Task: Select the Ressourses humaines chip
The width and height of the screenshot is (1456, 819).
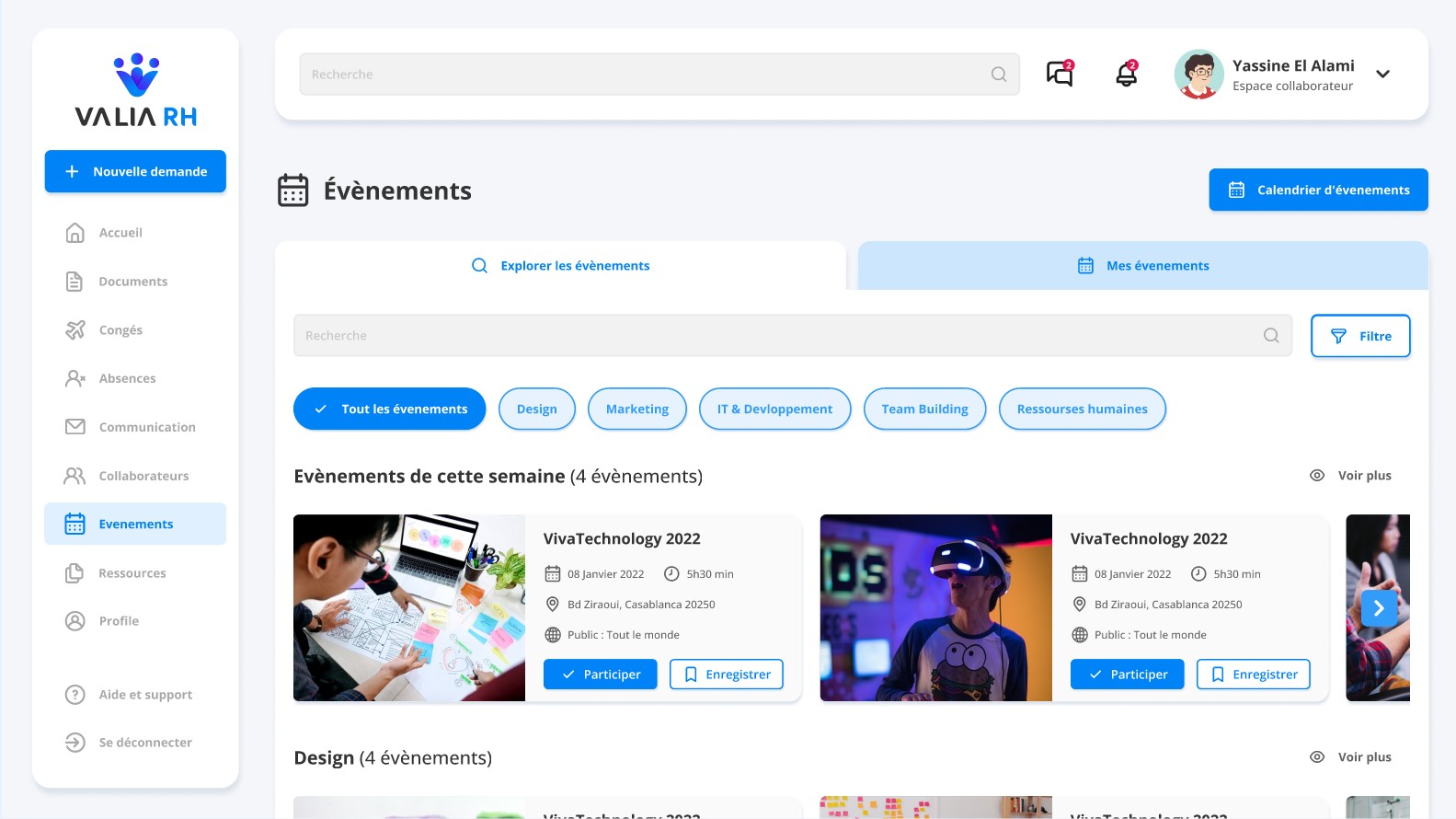Action: click(1082, 409)
